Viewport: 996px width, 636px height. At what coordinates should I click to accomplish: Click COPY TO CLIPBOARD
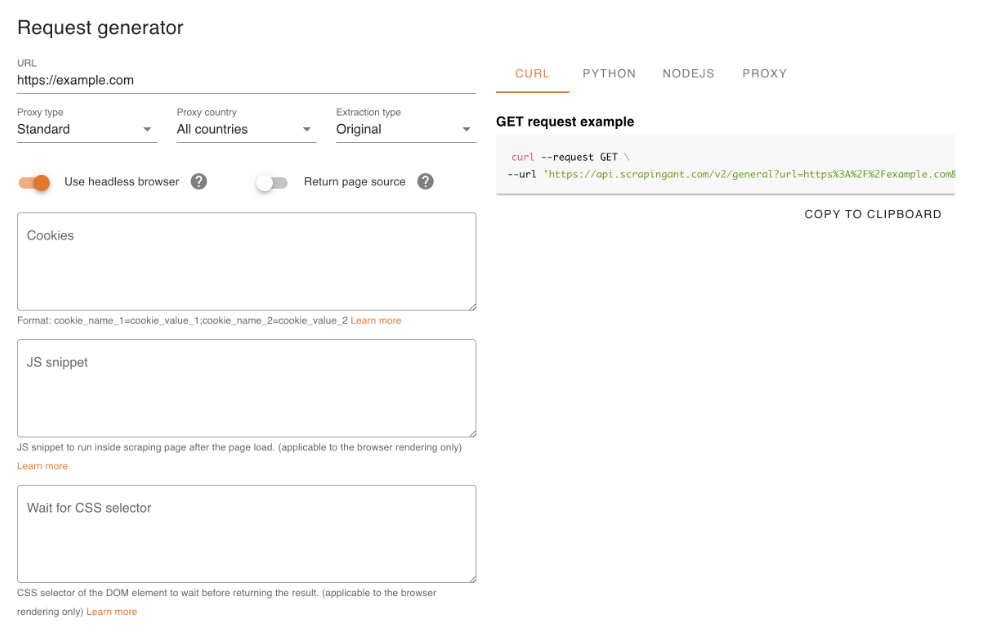872,214
